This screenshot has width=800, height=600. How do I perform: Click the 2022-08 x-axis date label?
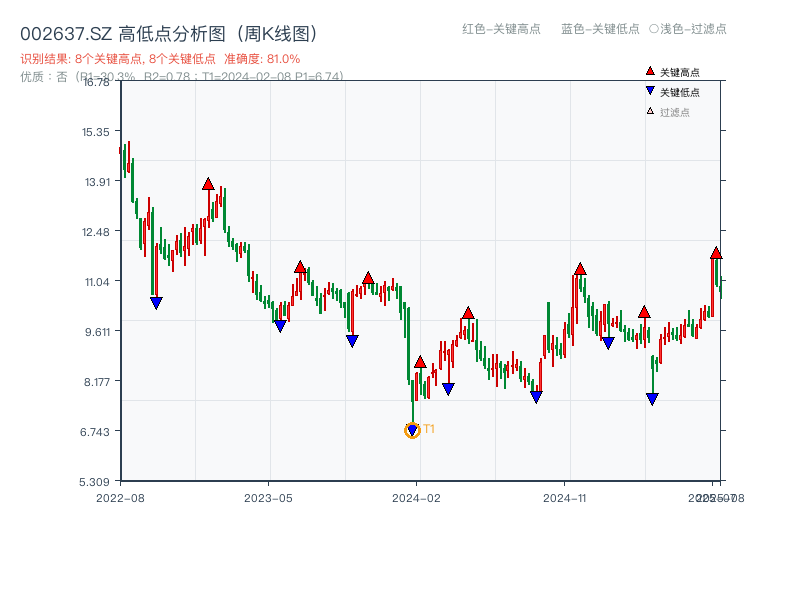(x=120, y=497)
